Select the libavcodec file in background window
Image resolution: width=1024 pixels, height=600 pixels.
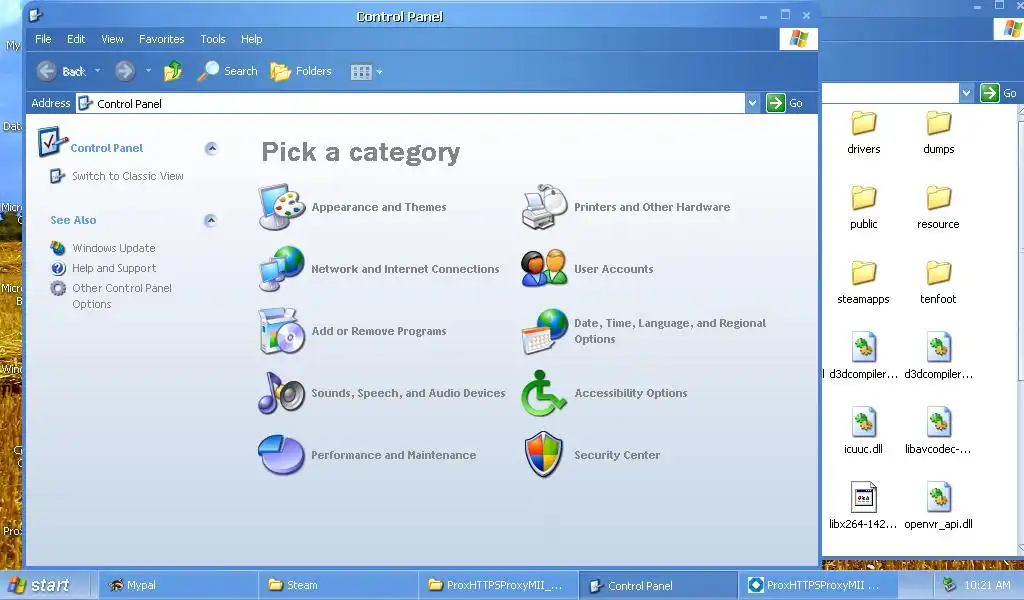tap(938, 432)
